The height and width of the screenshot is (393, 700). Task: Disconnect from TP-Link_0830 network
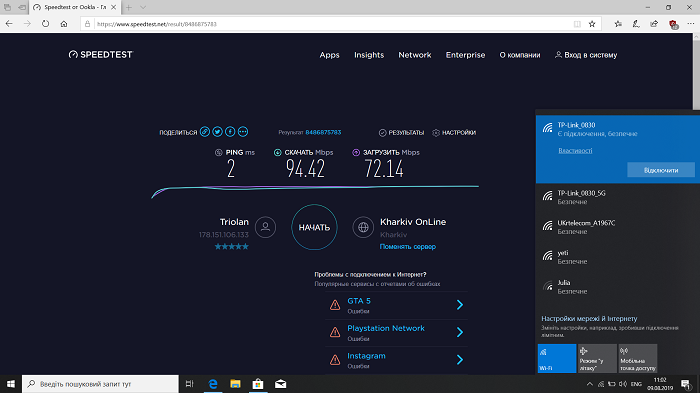coord(661,170)
